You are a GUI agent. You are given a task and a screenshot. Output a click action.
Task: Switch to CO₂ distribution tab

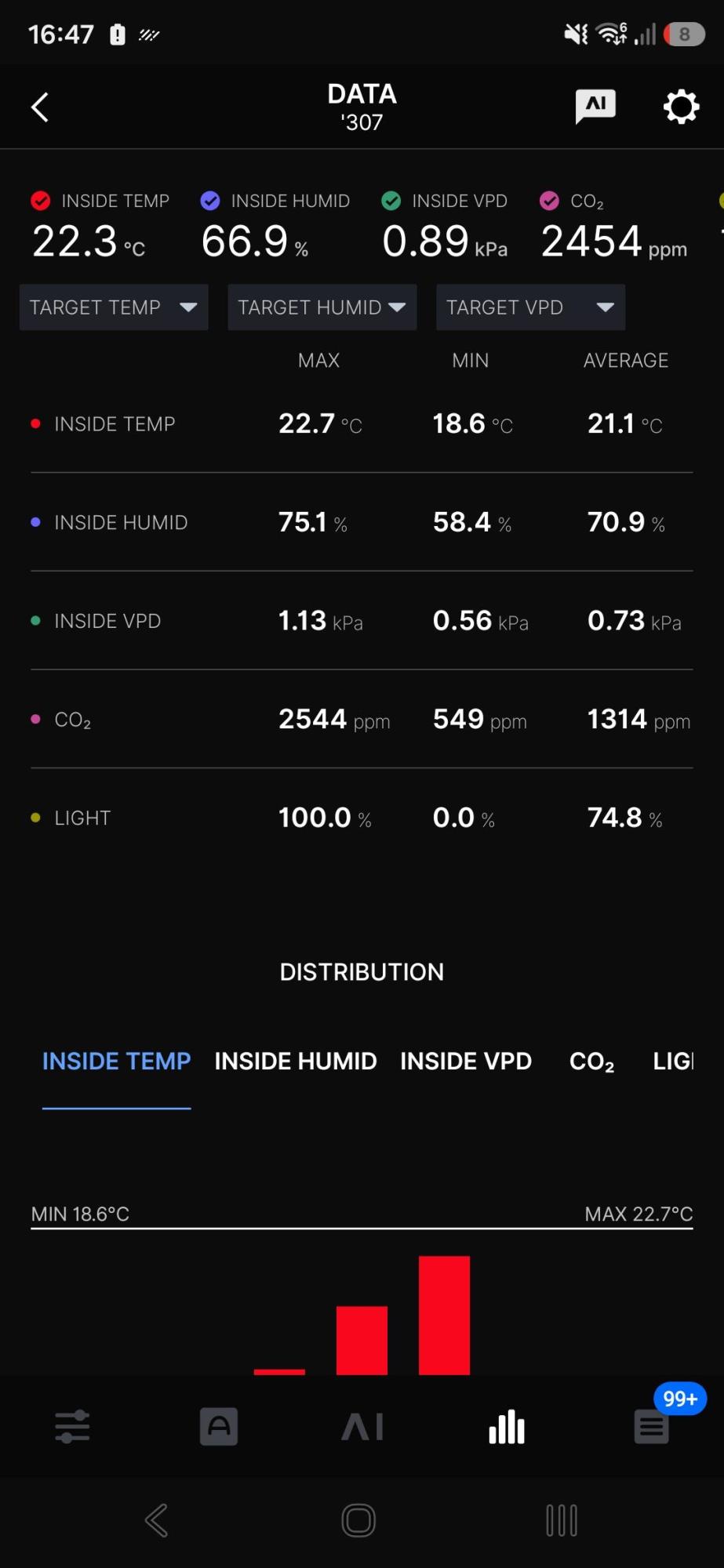(591, 1061)
